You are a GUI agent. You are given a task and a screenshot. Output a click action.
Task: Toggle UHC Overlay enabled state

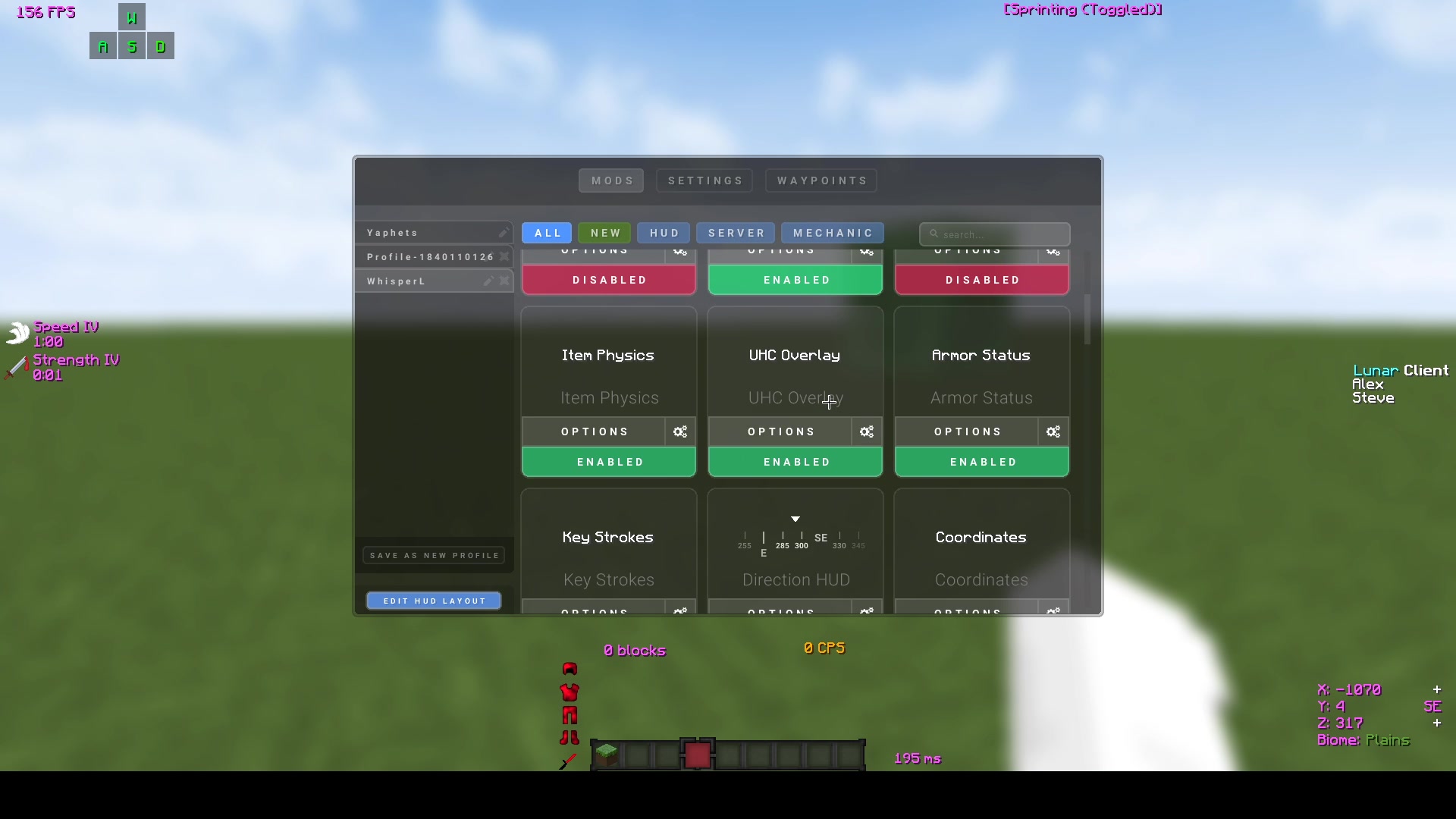point(795,461)
